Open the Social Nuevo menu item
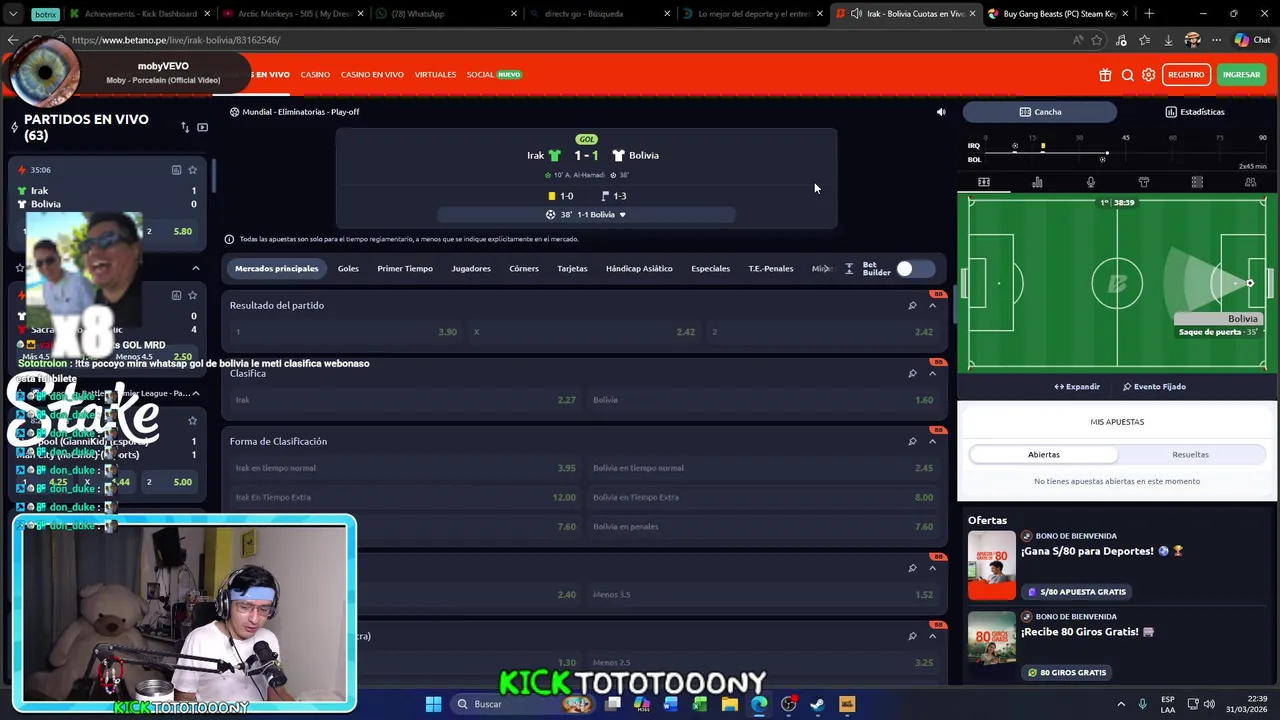Screen dimensions: 1280x720 (494, 74)
